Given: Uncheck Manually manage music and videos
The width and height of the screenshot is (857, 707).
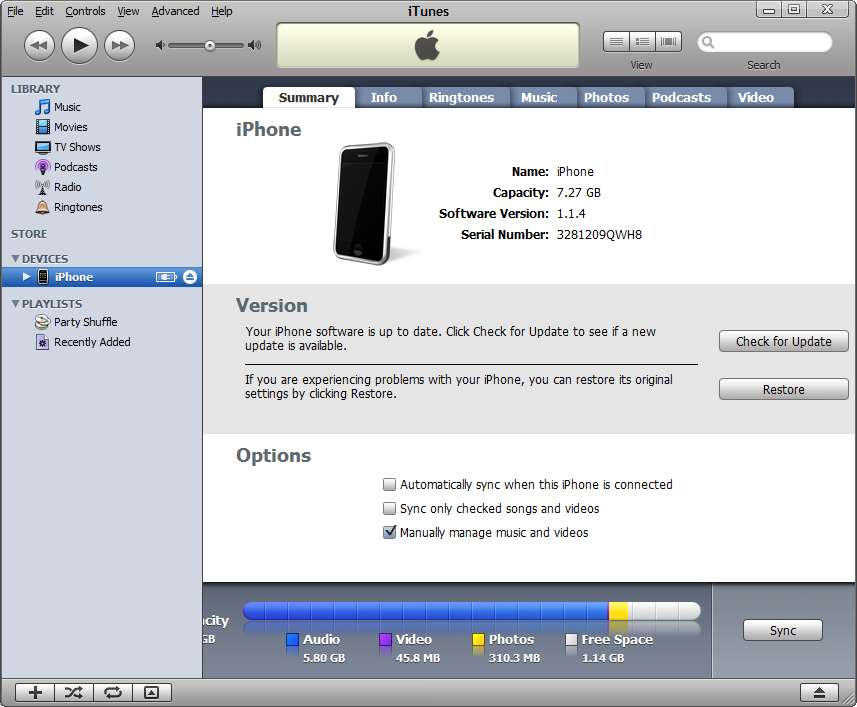Looking at the screenshot, I should [389, 532].
